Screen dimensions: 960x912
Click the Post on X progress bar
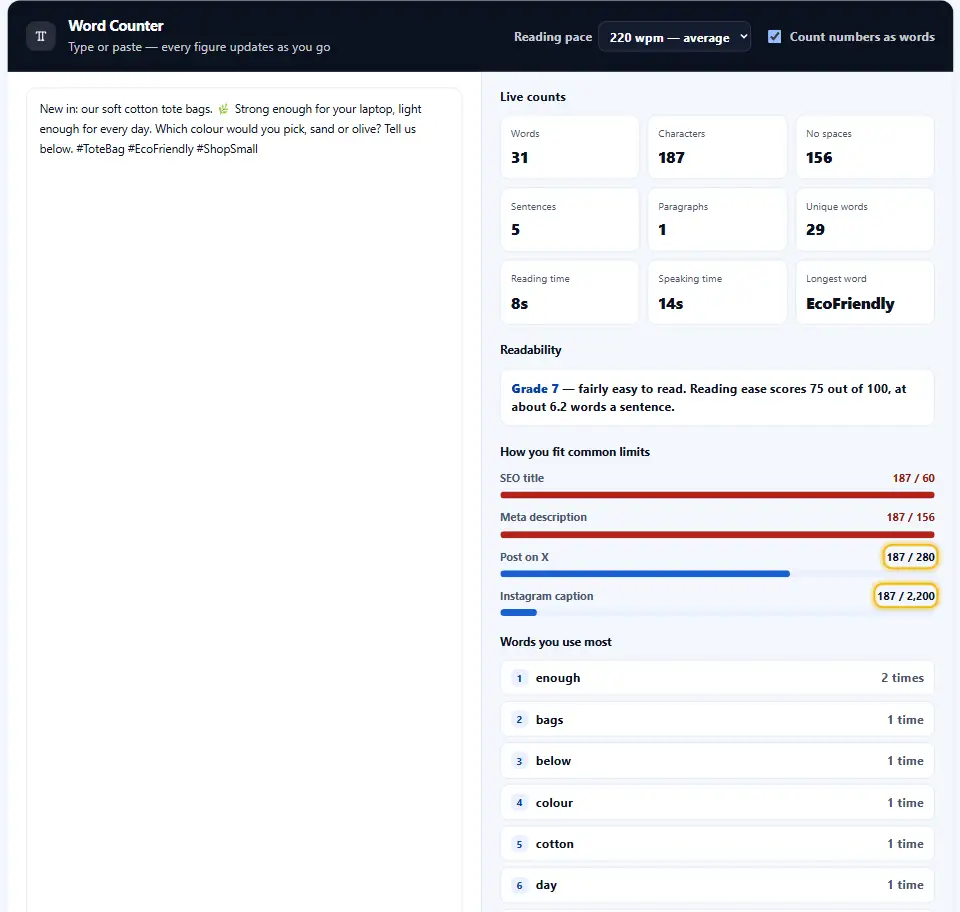717,574
